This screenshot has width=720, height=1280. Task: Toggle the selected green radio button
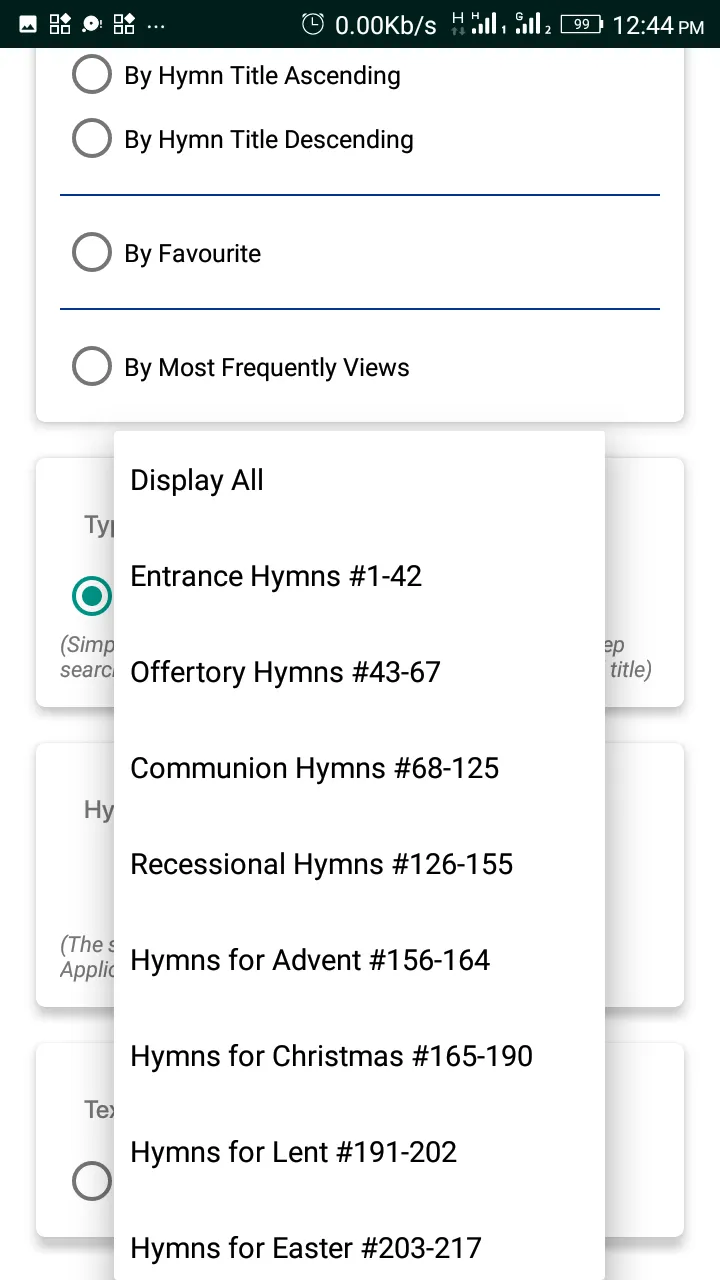coord(92,597)
